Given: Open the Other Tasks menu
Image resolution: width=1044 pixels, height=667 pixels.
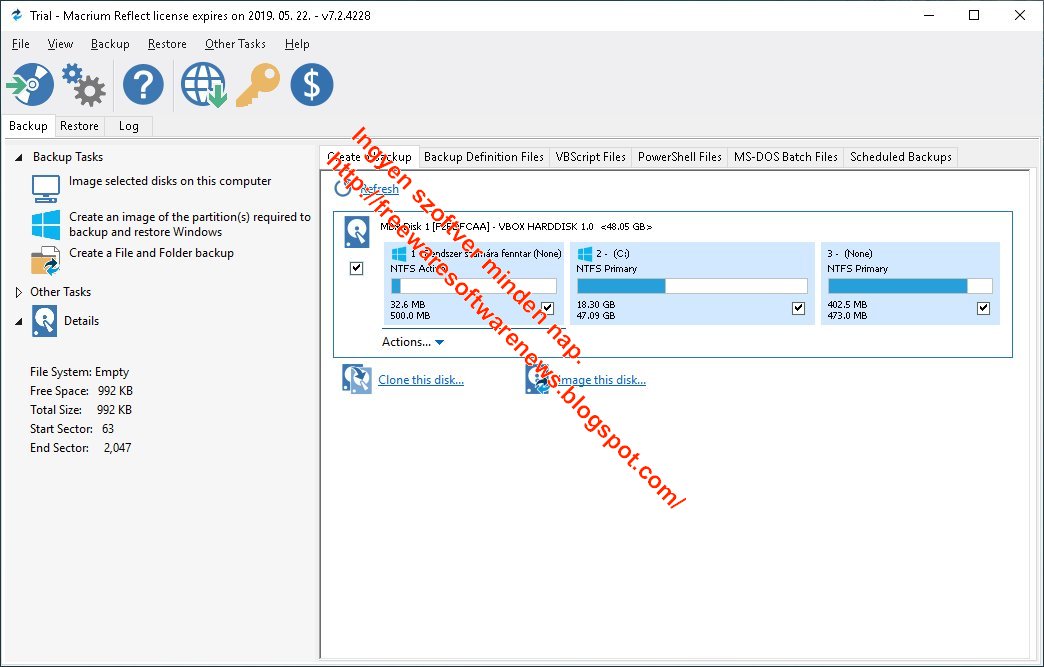Looking at the screenshot, I should [x=235, y=44].
